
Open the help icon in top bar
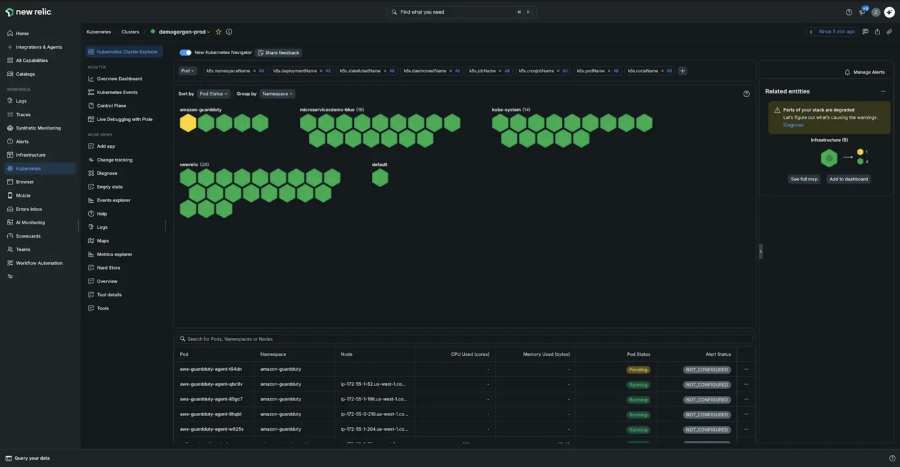point(849,12)
